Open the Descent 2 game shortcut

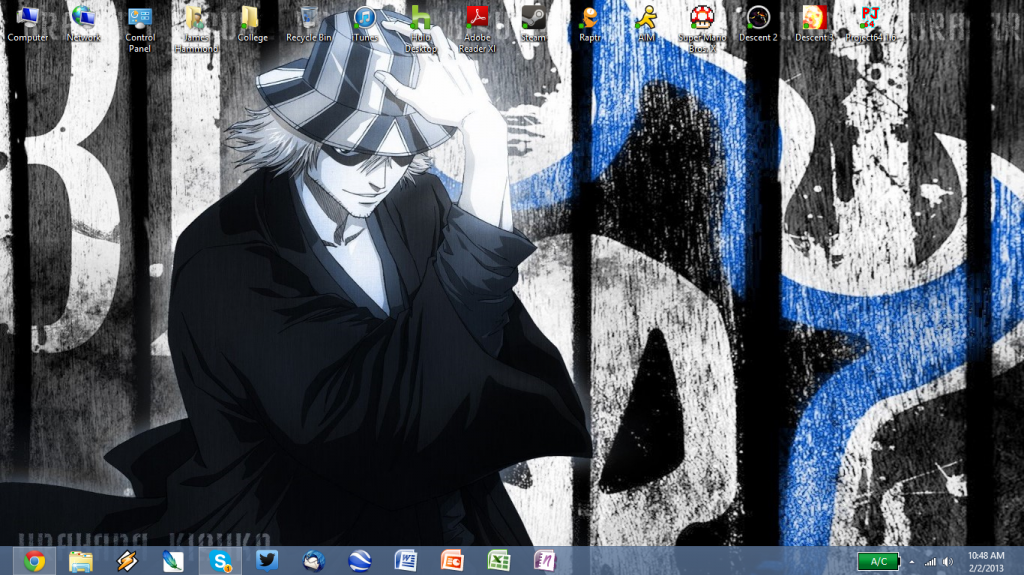click(758, 24)
